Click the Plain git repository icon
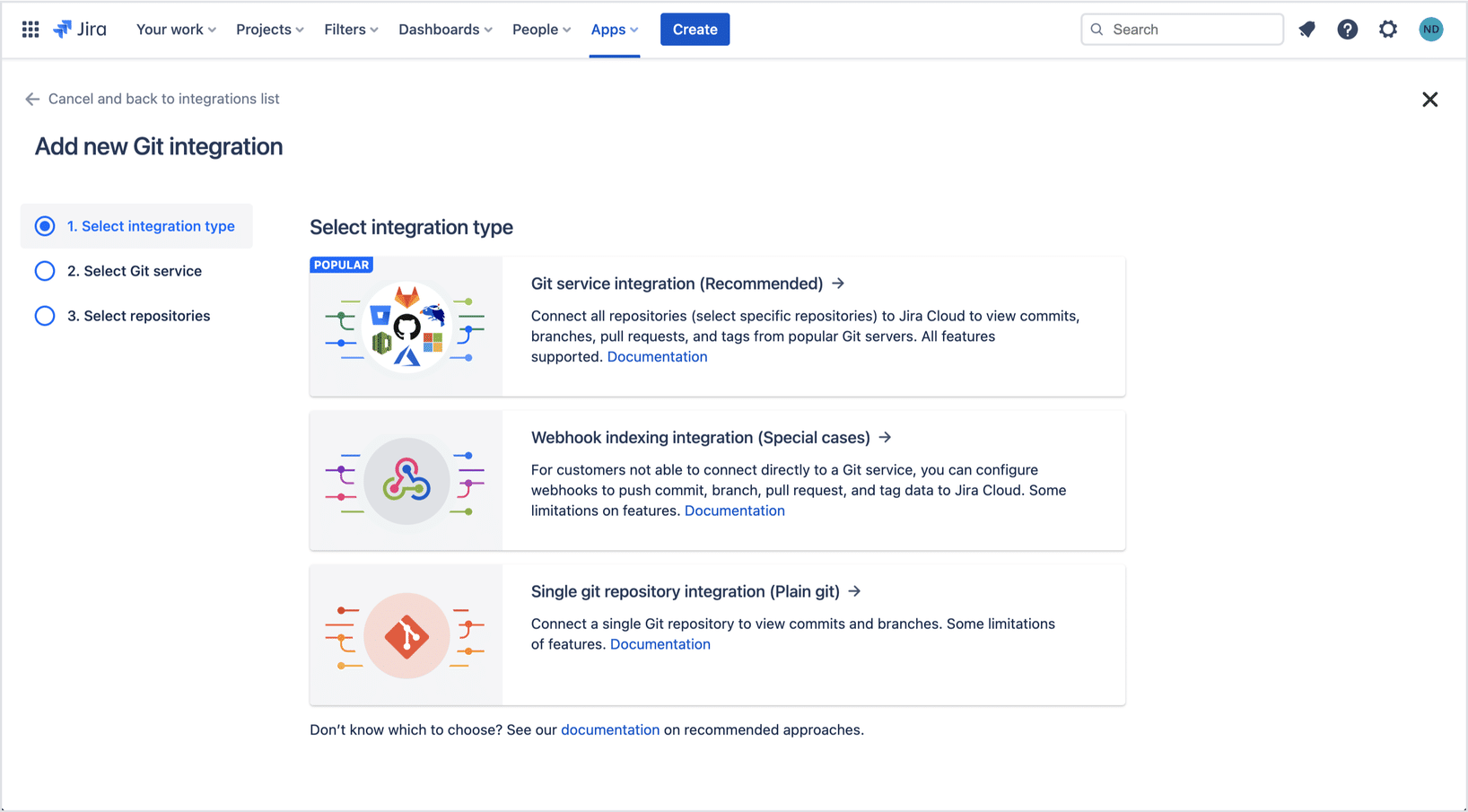Image resolution: width=1468 pixels, height=812 pixels. click(x=406, y=635)
